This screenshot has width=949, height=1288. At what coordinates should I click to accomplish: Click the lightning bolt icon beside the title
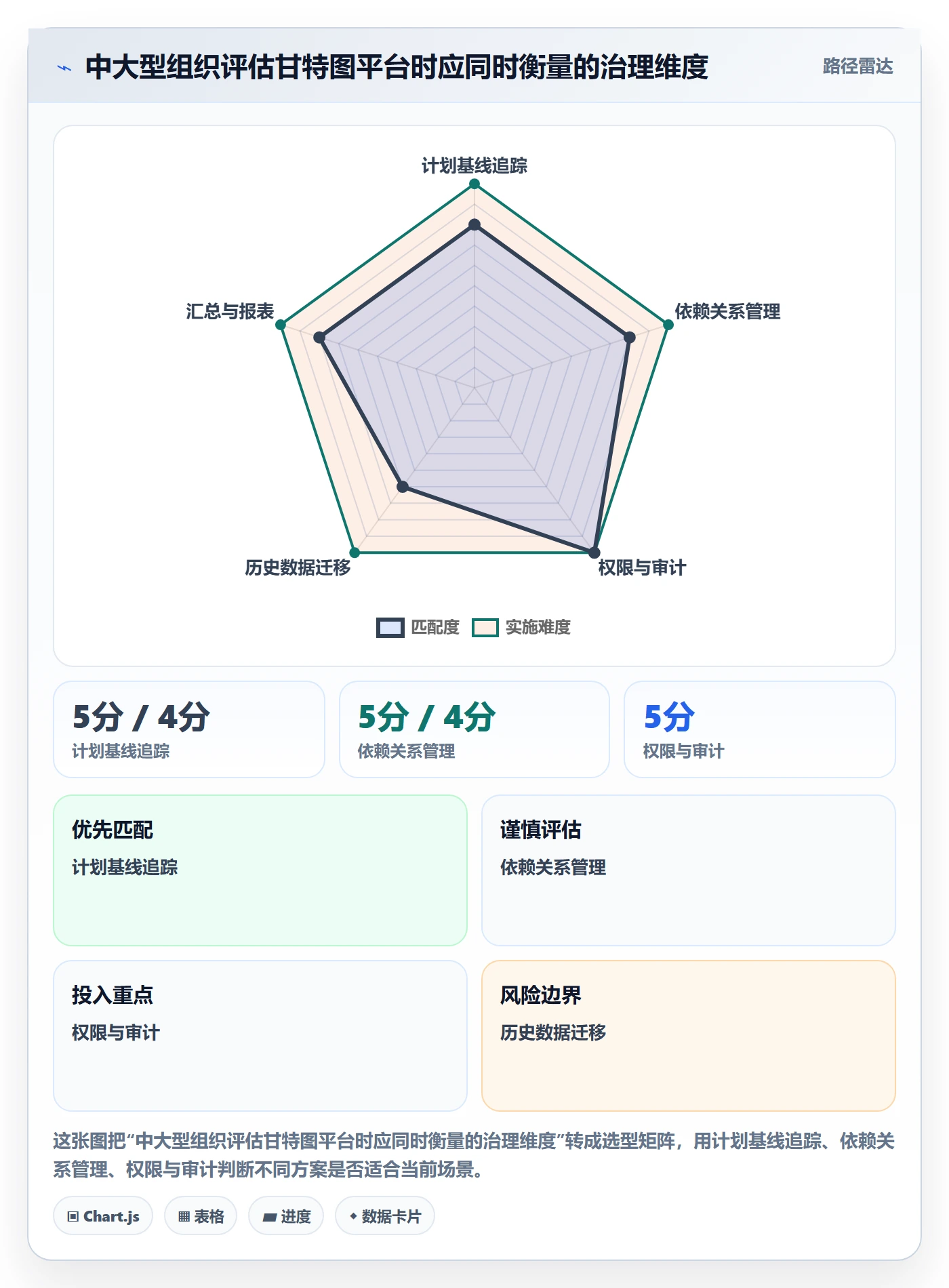(x=64, y=68)
